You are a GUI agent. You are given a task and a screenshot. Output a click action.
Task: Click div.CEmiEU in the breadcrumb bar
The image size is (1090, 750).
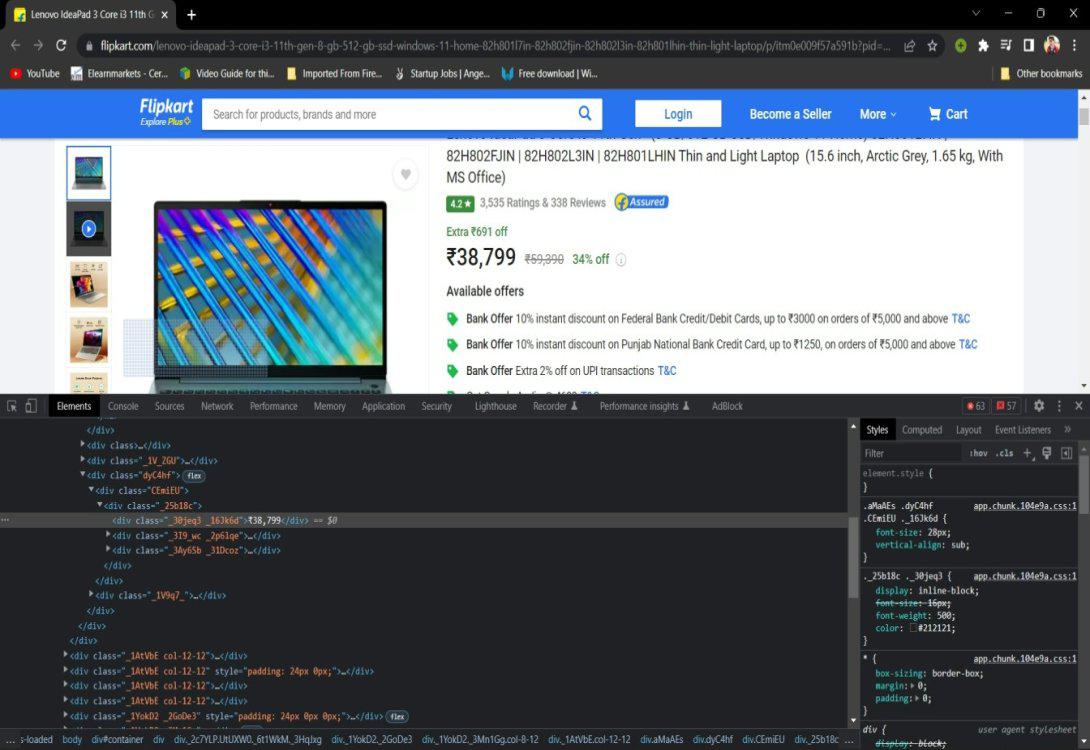(763, 739)
